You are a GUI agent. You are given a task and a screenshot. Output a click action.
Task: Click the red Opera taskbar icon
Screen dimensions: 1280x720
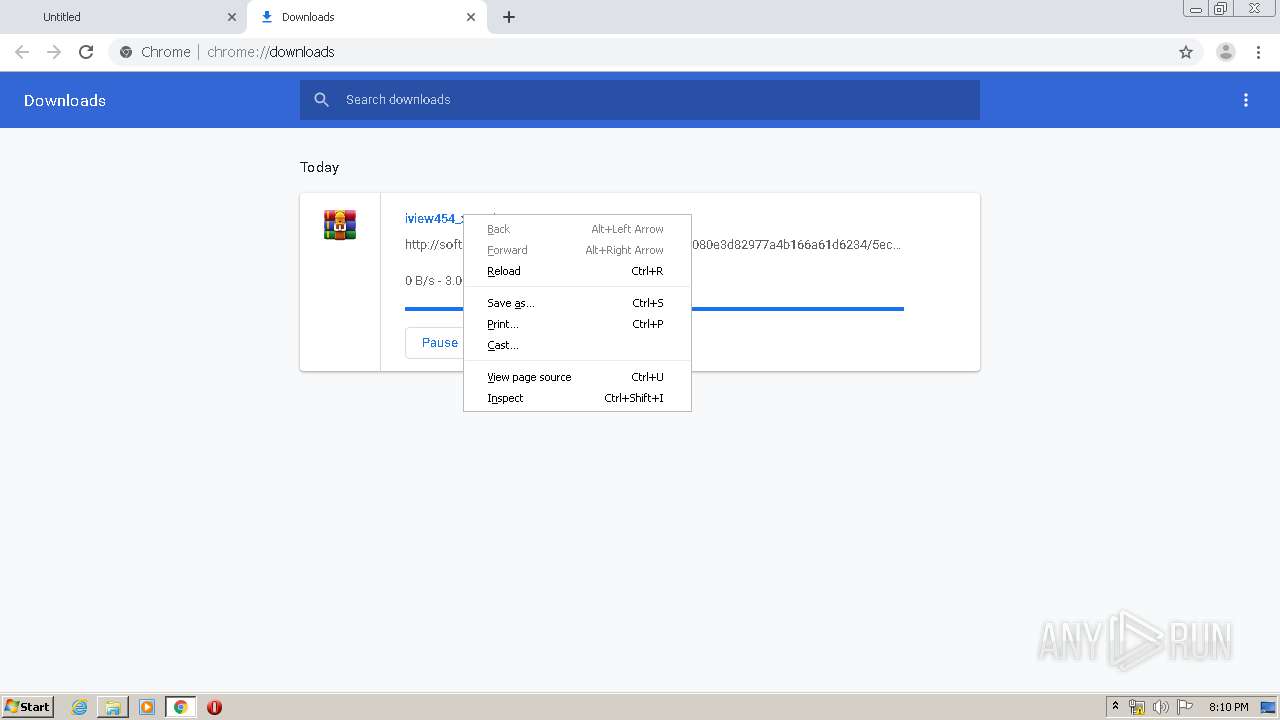[214, 707]
